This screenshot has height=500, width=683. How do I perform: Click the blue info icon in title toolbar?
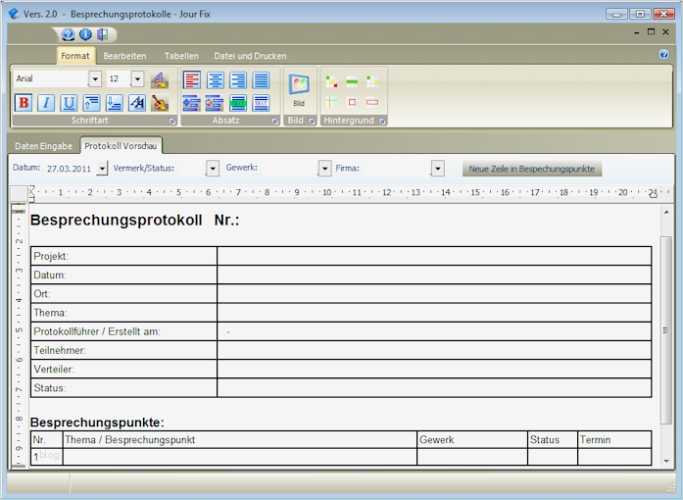point(85,34)
